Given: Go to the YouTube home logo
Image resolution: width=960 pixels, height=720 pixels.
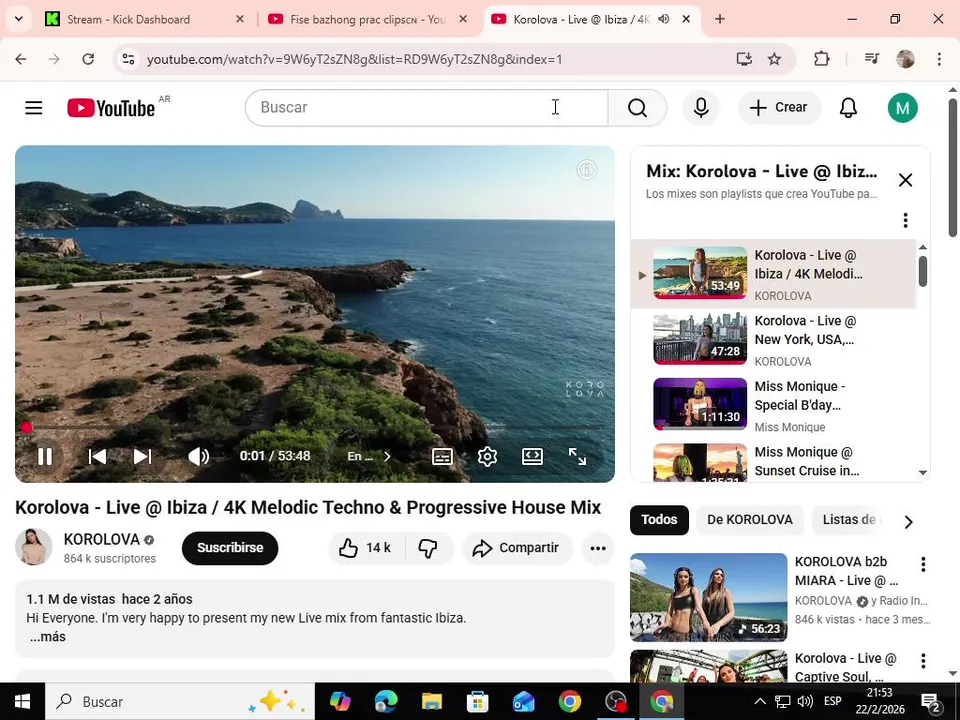Looking at the screenshot, I should click(111, 108).
